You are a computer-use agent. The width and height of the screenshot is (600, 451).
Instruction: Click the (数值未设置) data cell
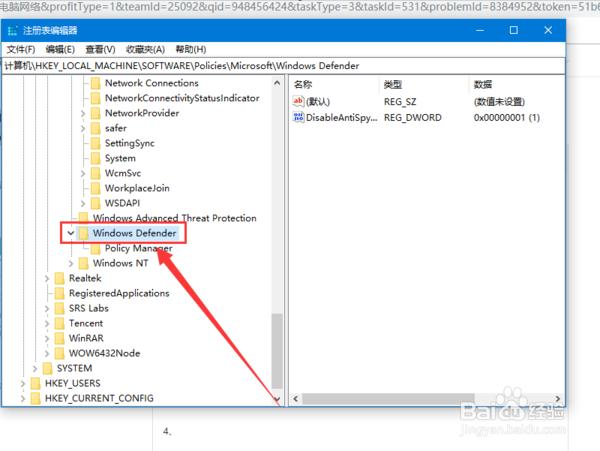499,102
